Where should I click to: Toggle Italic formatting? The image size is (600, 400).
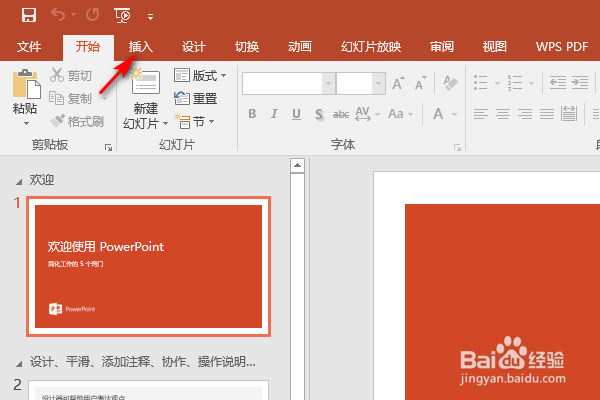[274, 114]
